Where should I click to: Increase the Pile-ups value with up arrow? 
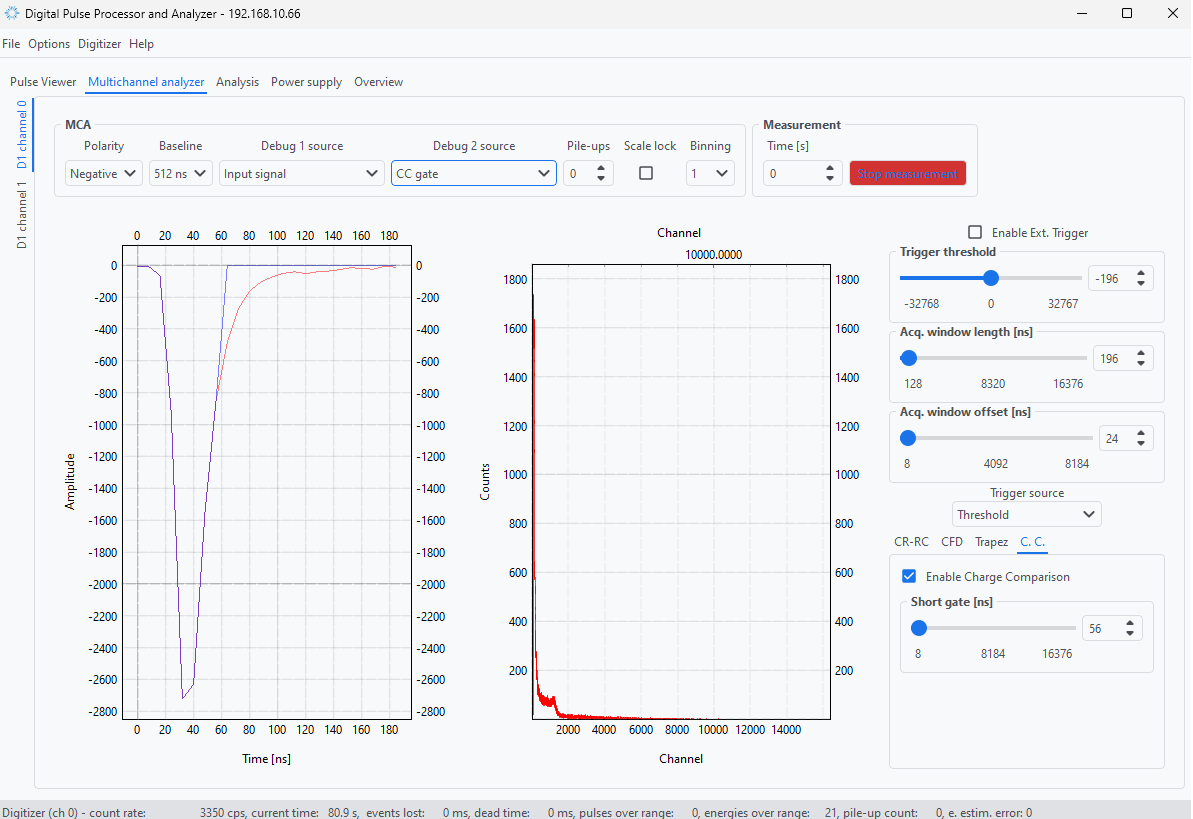pyautogui.click(x=600, y=168)
